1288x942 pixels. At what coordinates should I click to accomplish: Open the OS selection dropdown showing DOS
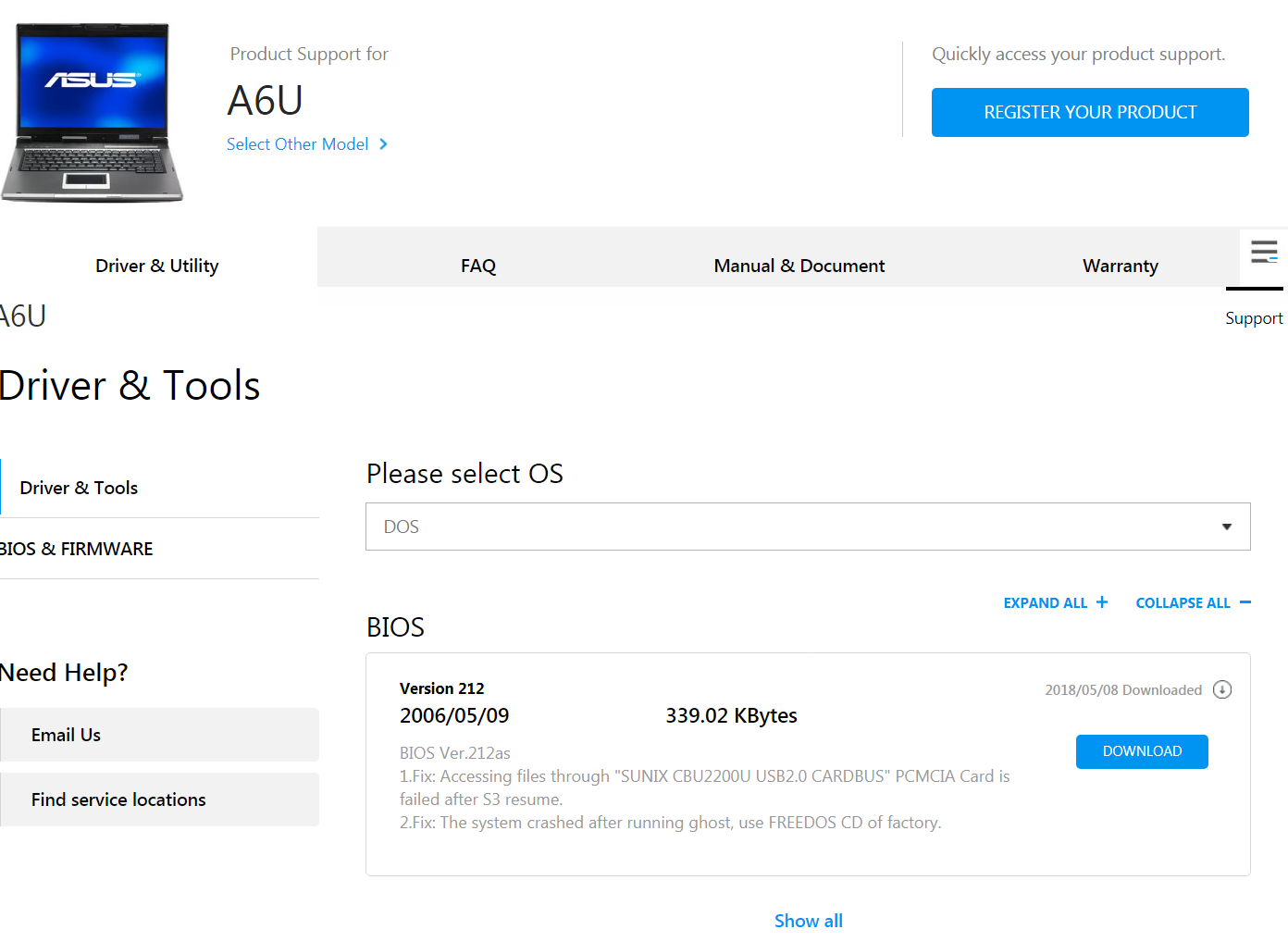click(x=808, y=527)
